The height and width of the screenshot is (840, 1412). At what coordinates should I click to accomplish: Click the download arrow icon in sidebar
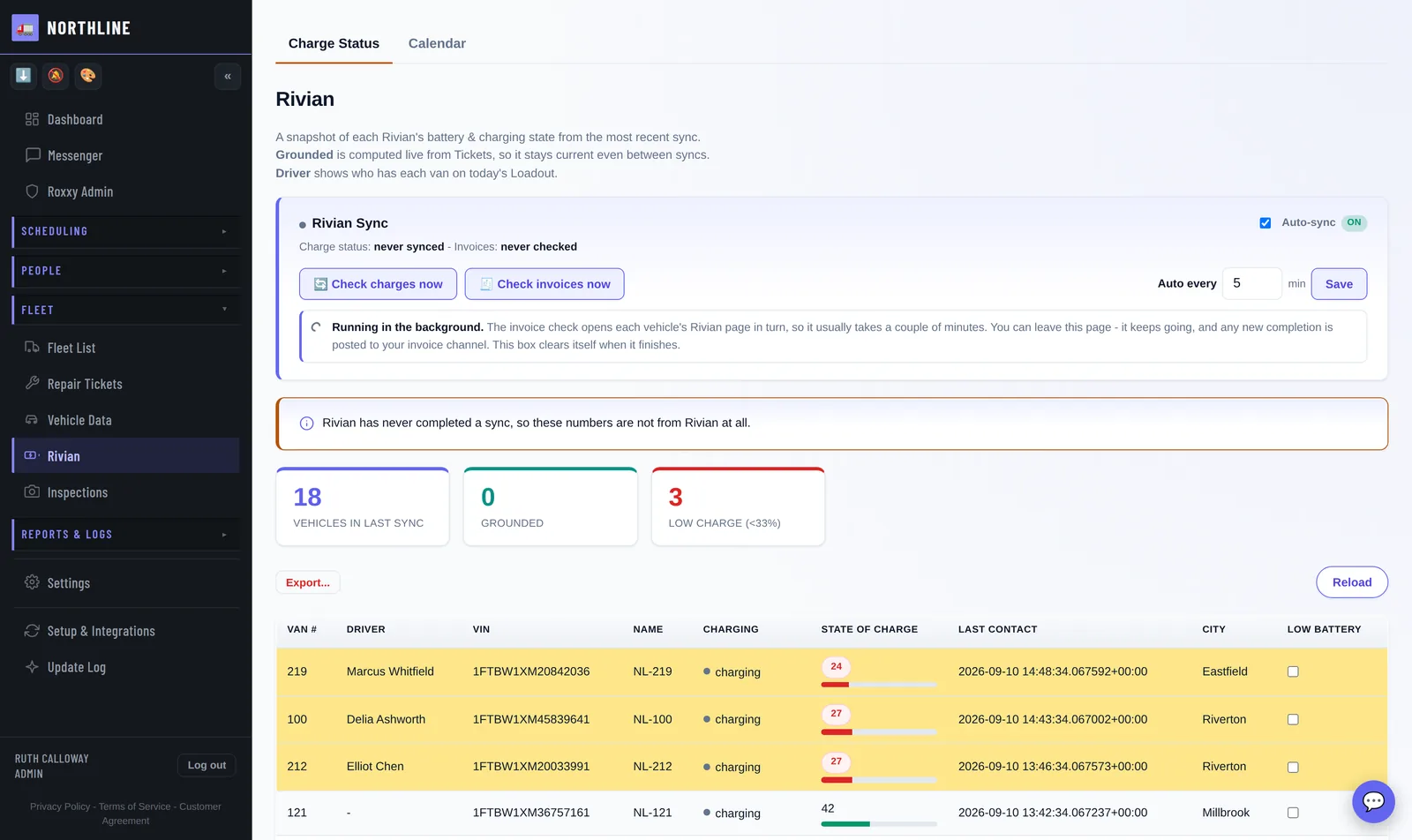point(24,76)
